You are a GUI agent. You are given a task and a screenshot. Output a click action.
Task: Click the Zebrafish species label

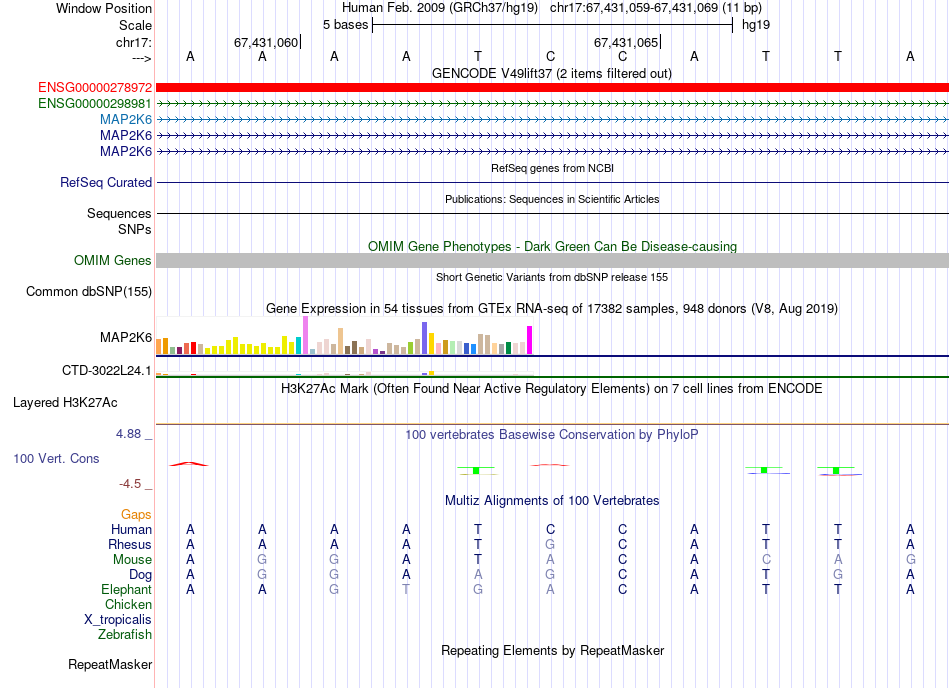(x=125, y=635)
